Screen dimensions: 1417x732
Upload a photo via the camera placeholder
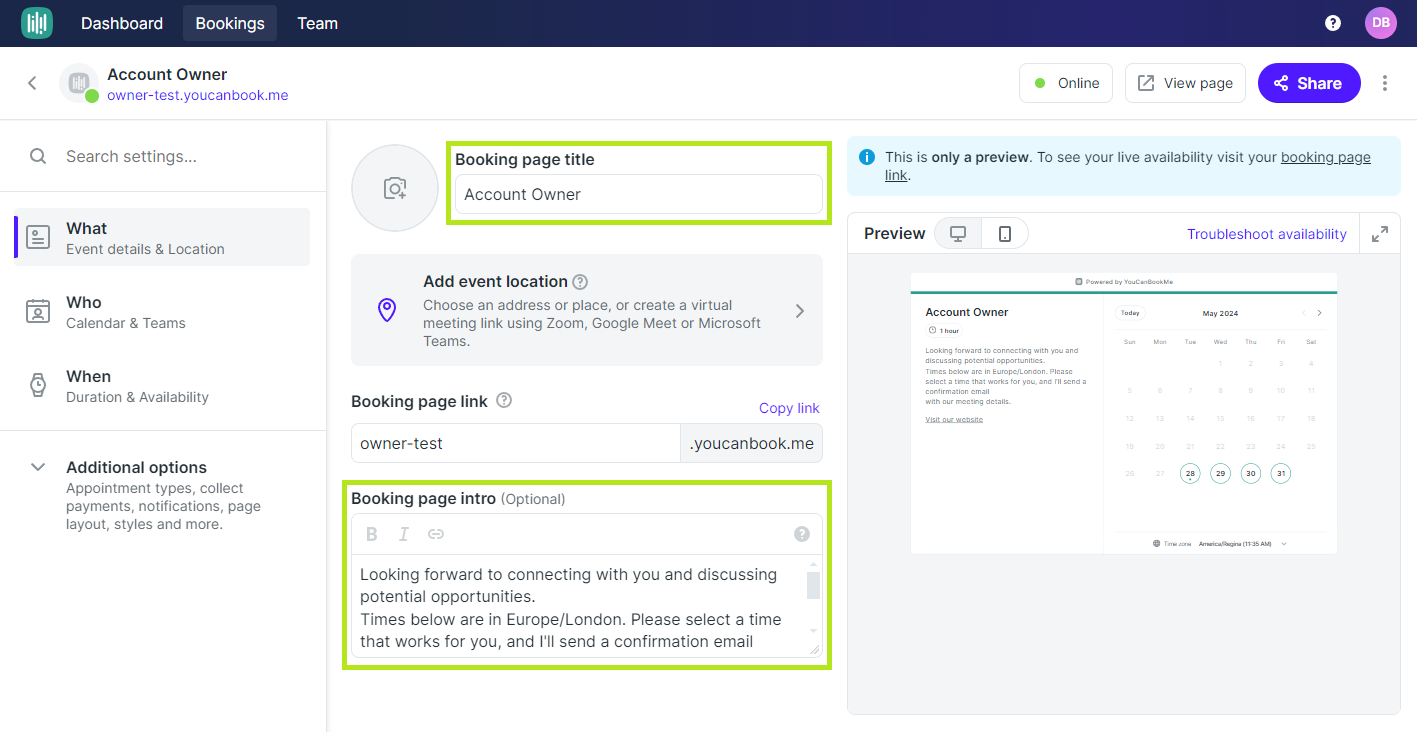tap(395, 188)
